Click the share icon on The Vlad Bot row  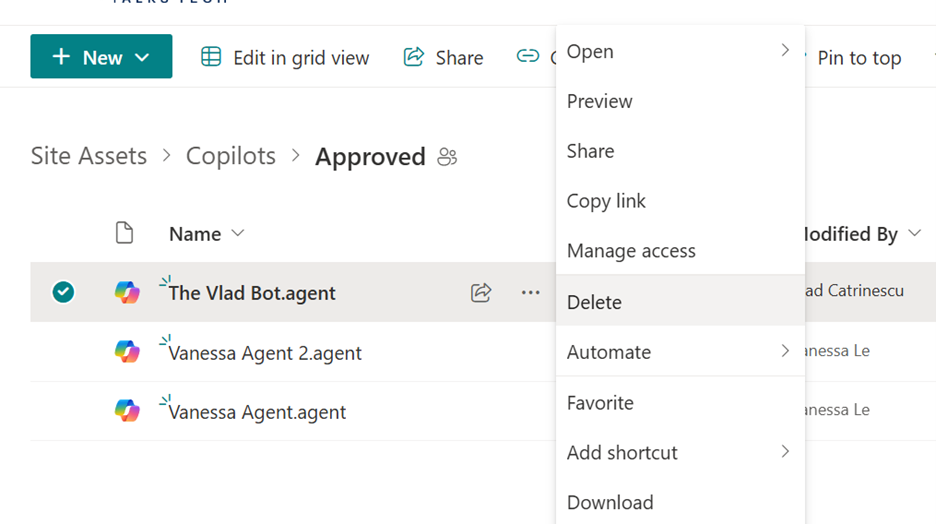coord(481,293)
